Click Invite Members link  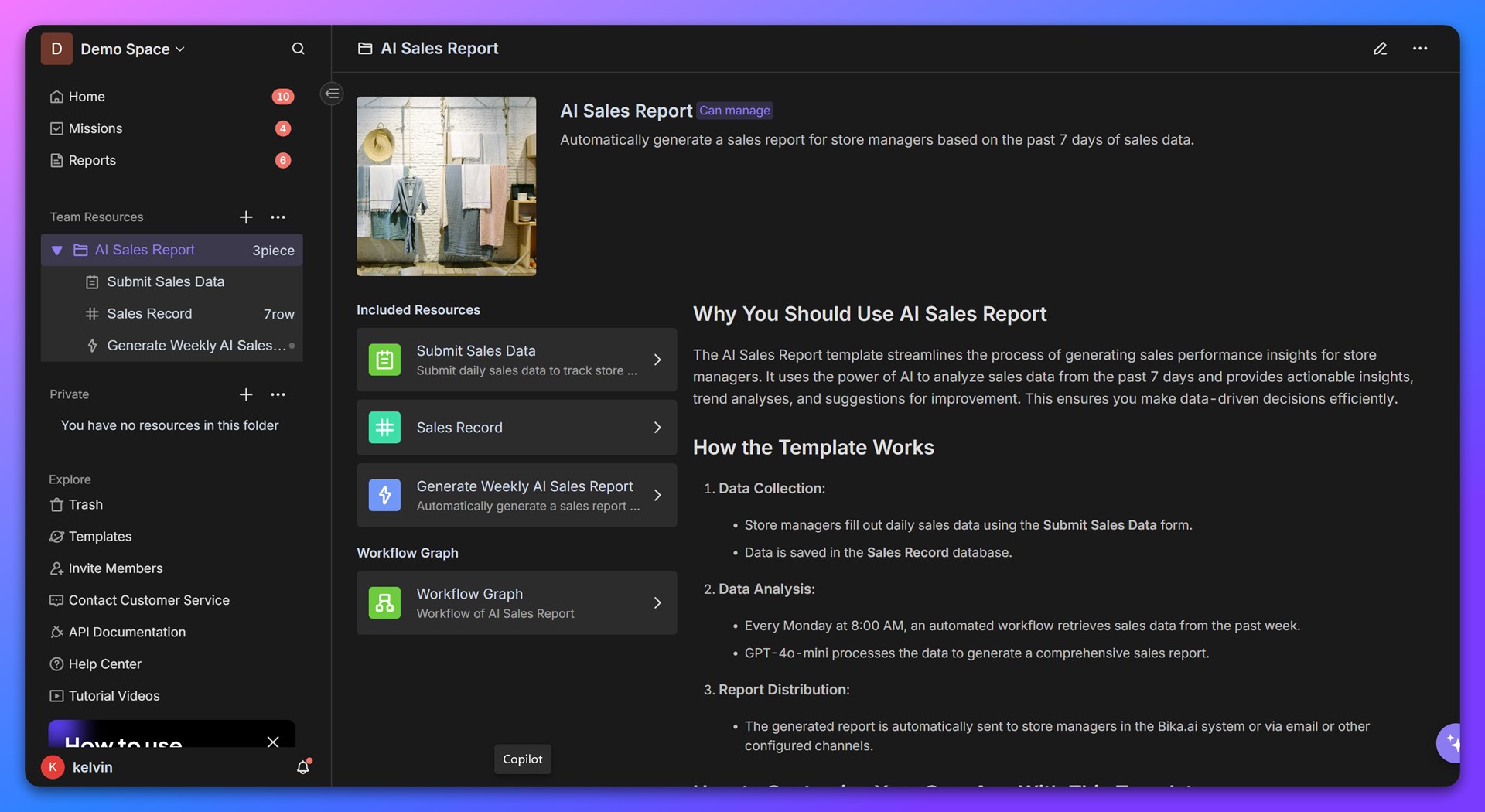pyautogui.click(x=107, y=568)
